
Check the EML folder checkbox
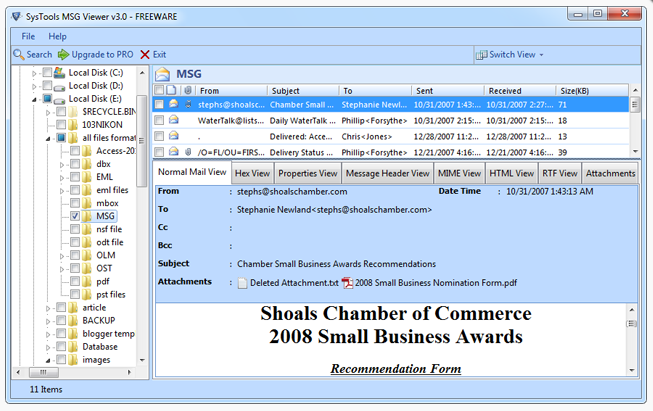coord(75,177)
